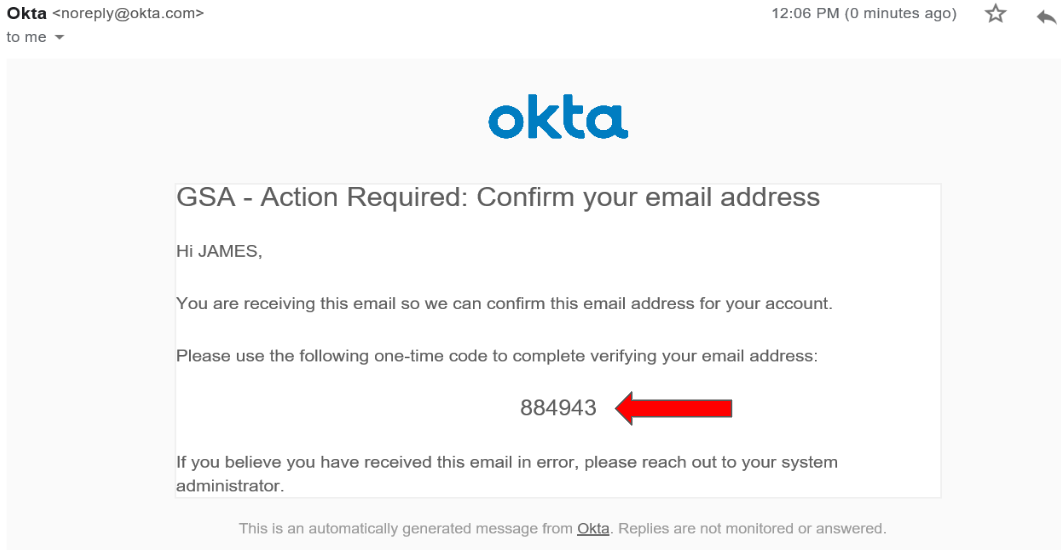
Task: Open the Okta link in footer
Action: point(593,528)
